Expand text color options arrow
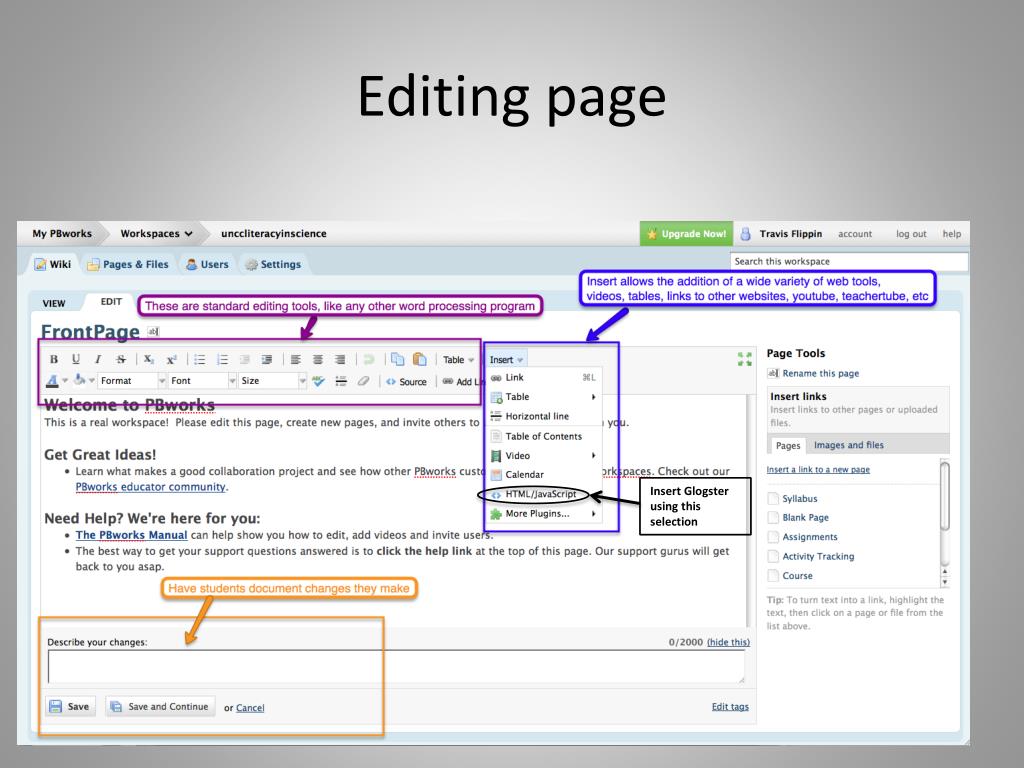This screenshot has width=1024, height=768. pyautogui.click(x=65, y=381)
